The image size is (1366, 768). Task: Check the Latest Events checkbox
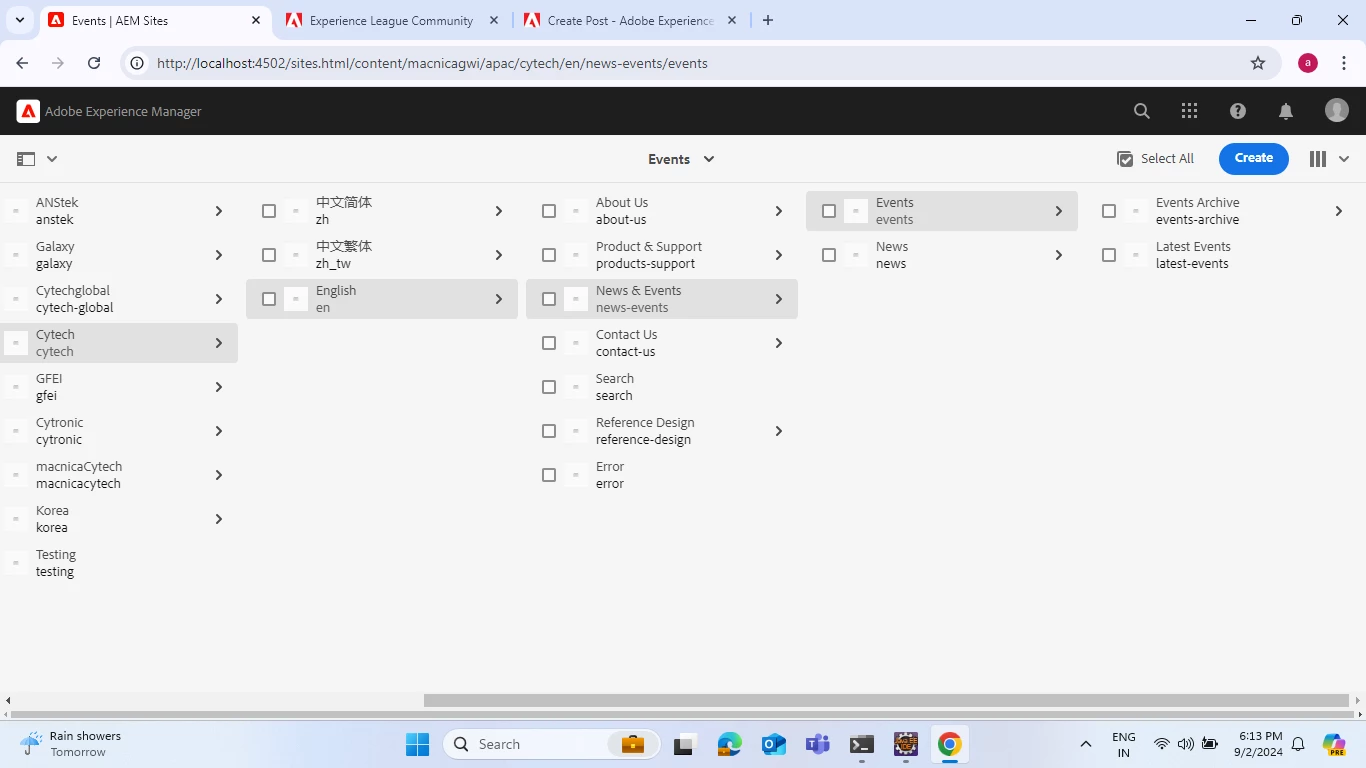coord(1109,255)
